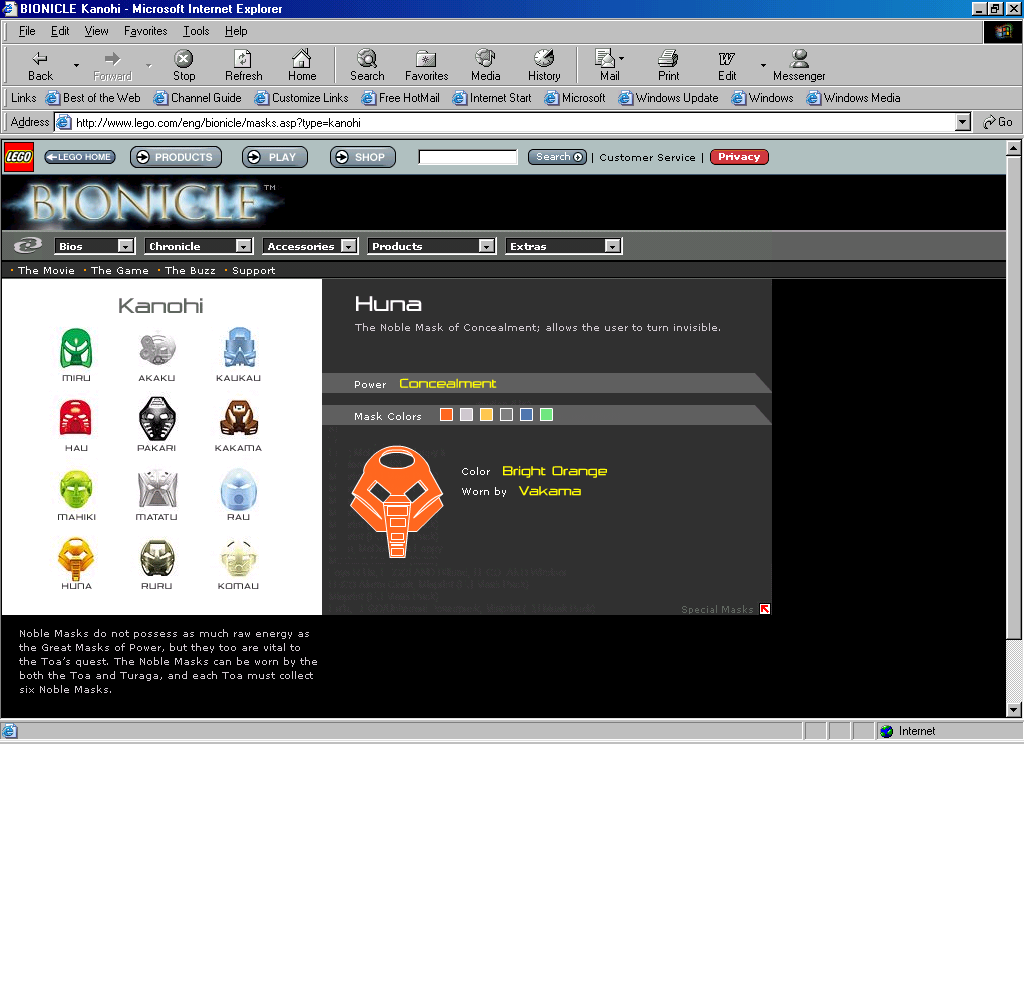The image size is (1024, 1000).
Task: Click the Stop toolbar icon
Action: click(x=184, y=59)
